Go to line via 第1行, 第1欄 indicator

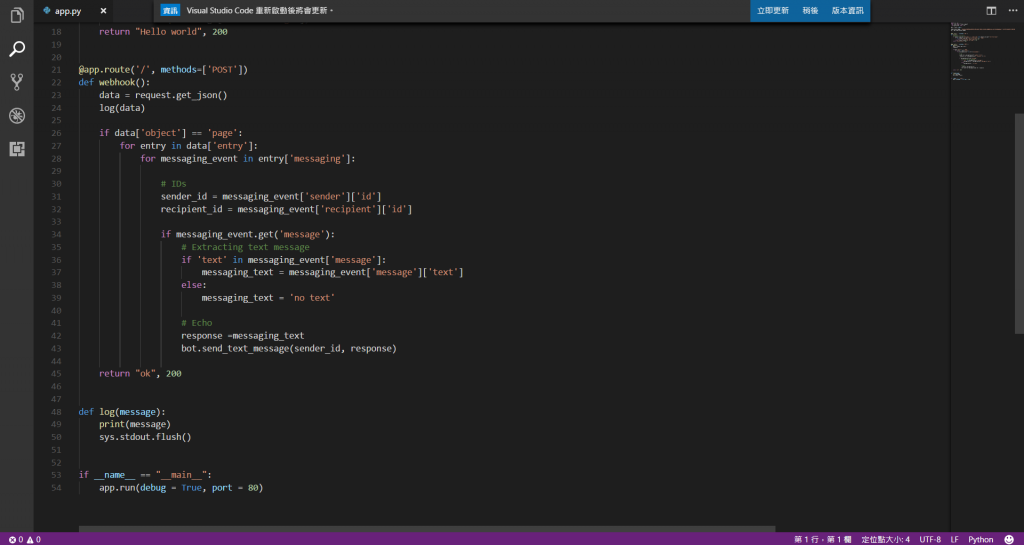pos(822,539)
